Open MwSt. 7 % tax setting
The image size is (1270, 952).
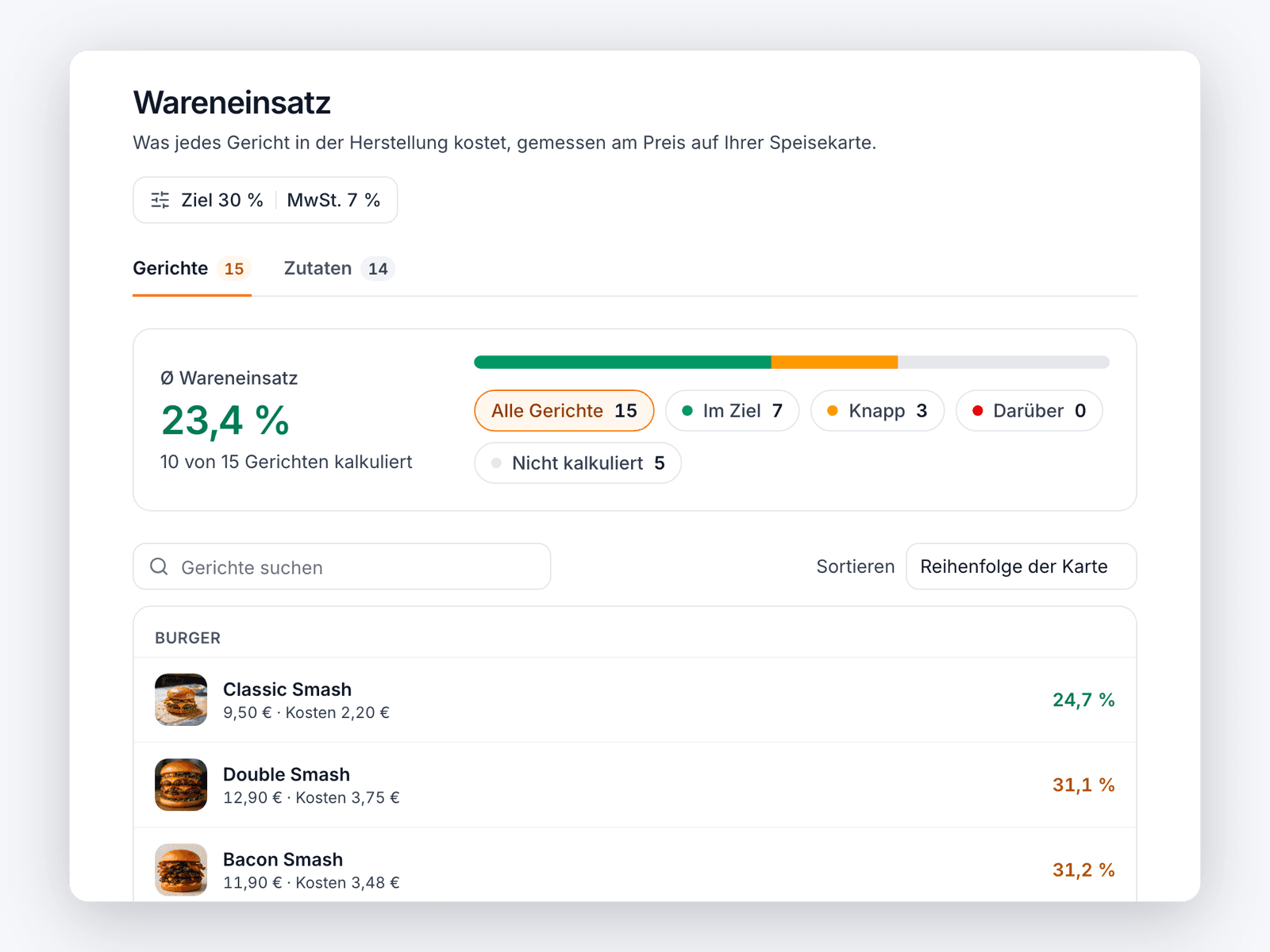(333, 200)
